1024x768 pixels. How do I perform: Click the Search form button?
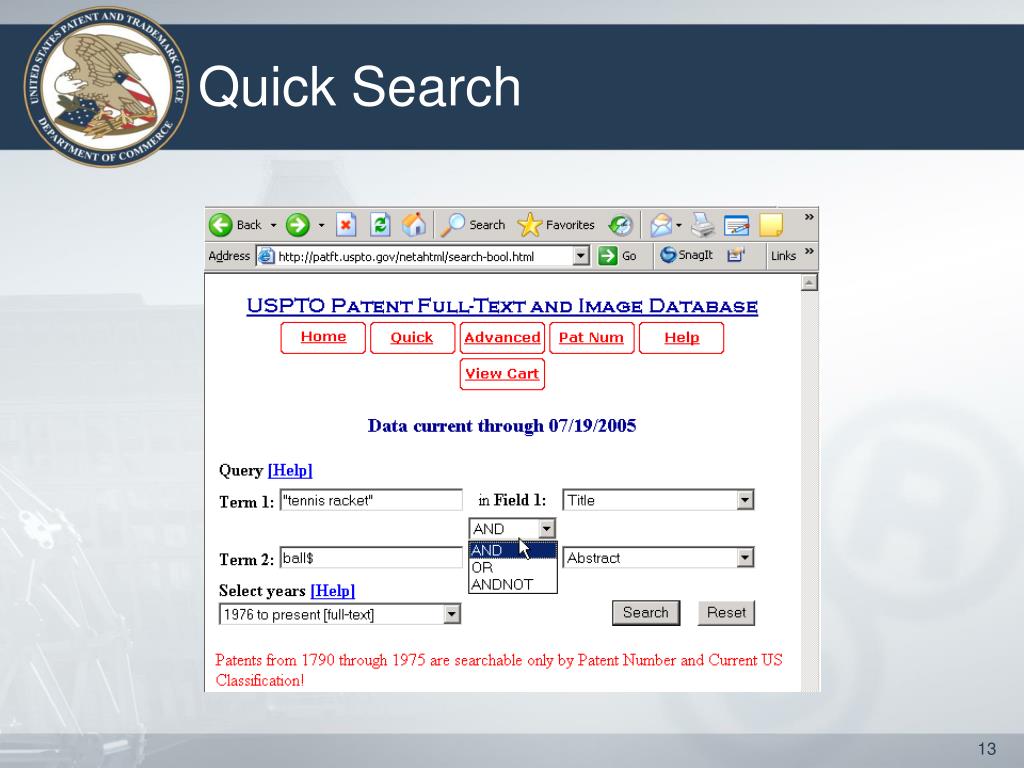click(x=646, y=613)
